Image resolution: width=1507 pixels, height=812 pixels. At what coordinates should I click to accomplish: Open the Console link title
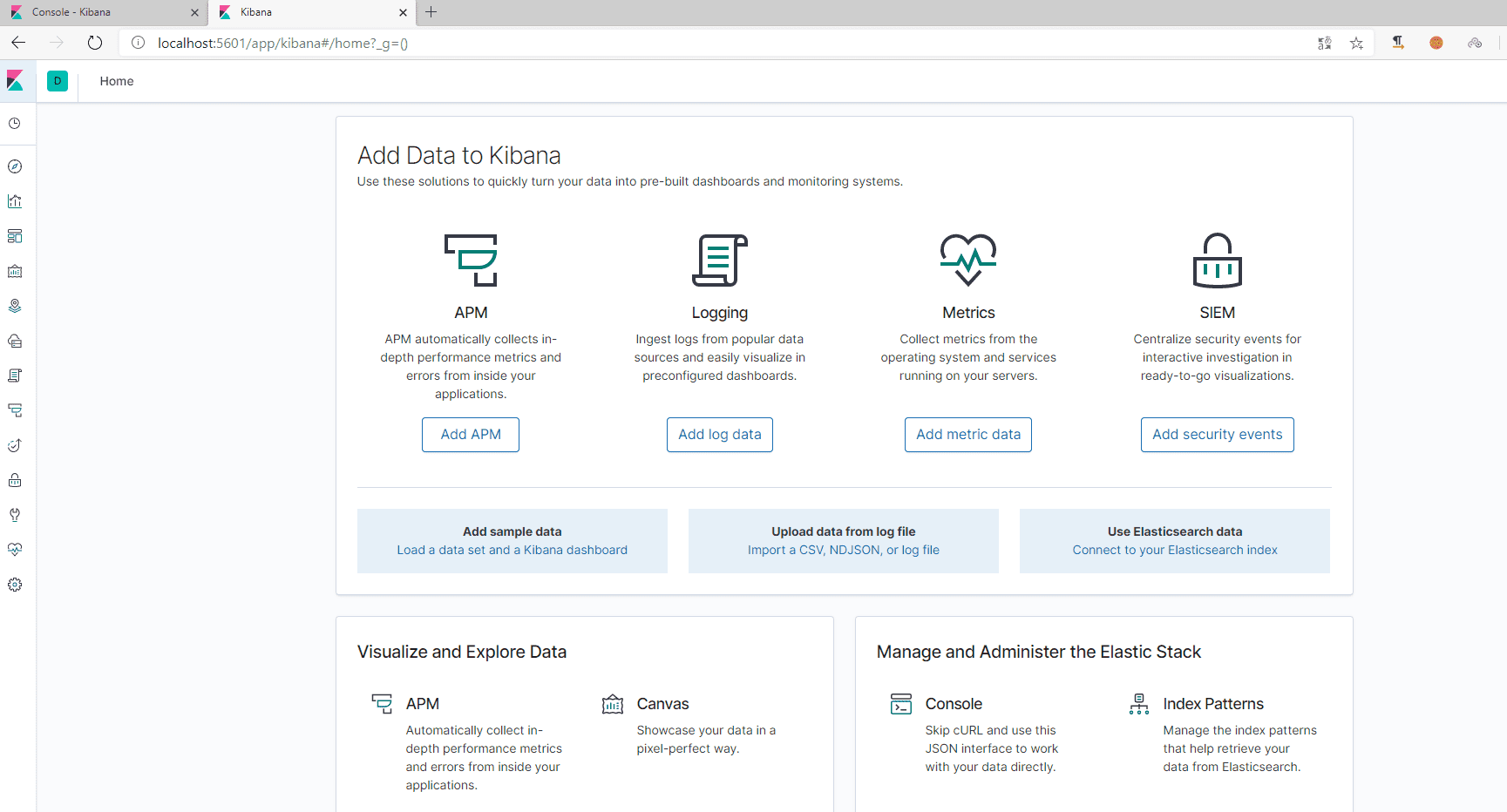[954, 704]
